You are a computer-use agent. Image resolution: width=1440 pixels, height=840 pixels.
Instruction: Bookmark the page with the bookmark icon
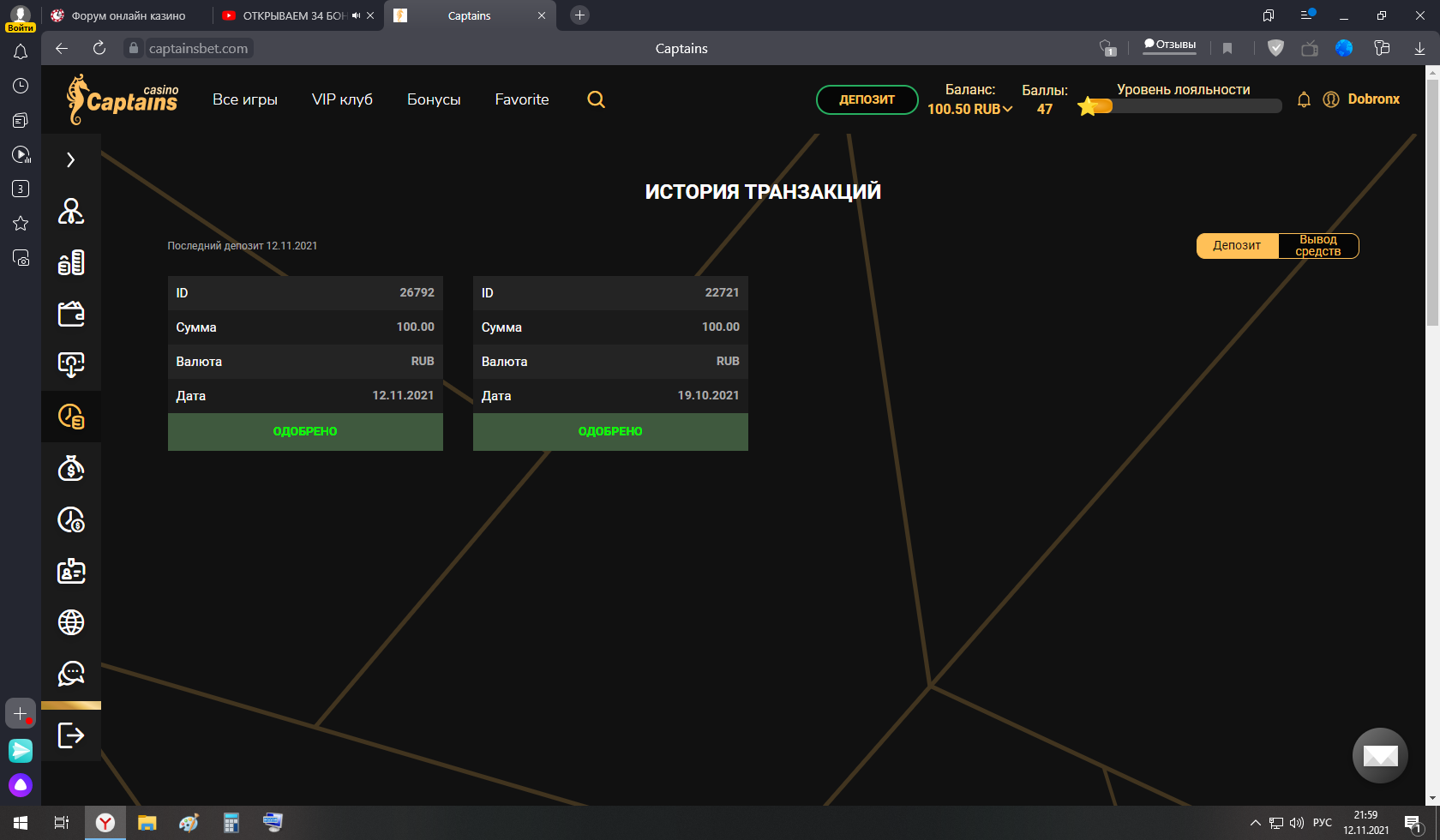(1227, 49)
